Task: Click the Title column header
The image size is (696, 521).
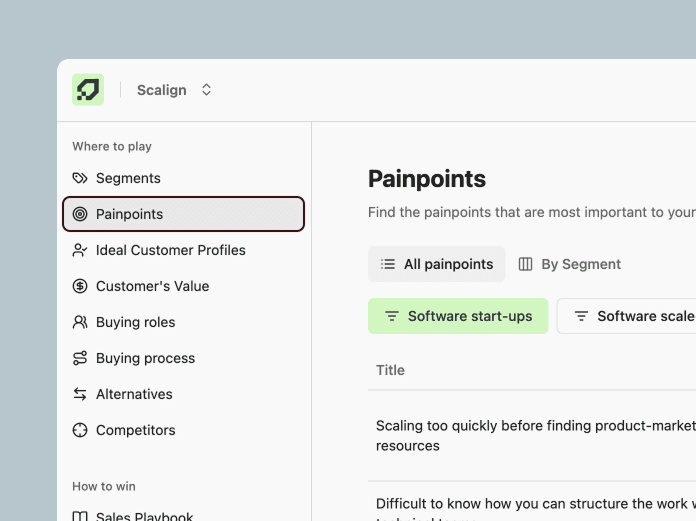Action: click(x=390, y=370)
